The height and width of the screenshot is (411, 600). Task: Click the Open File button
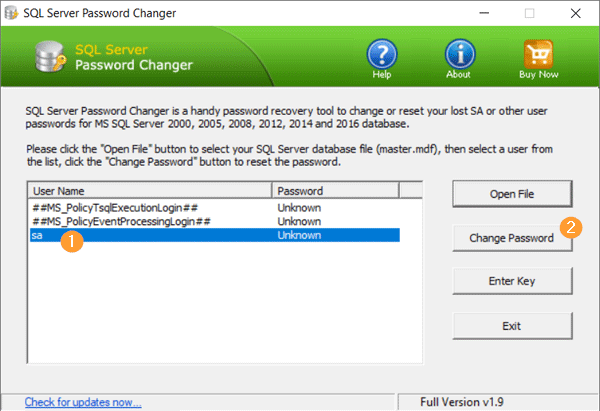514,193
